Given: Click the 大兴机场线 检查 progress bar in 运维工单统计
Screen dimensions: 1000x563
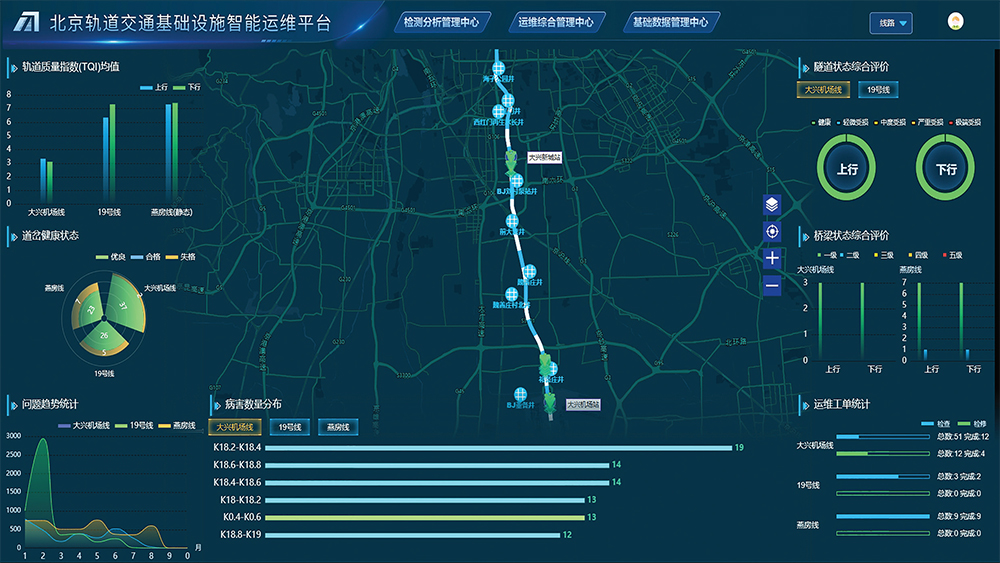Looking at the screenshot, I should pos(882,436).
